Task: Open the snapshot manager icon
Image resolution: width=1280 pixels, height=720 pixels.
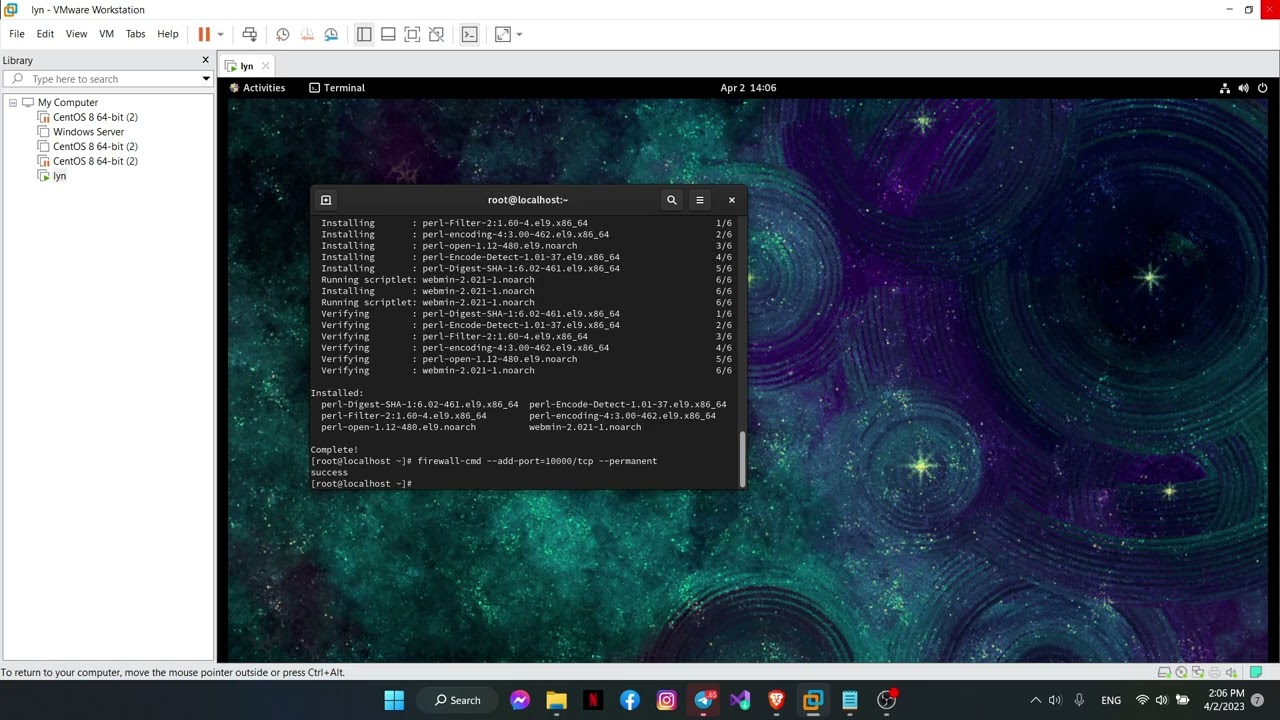Action: (331, 34)
